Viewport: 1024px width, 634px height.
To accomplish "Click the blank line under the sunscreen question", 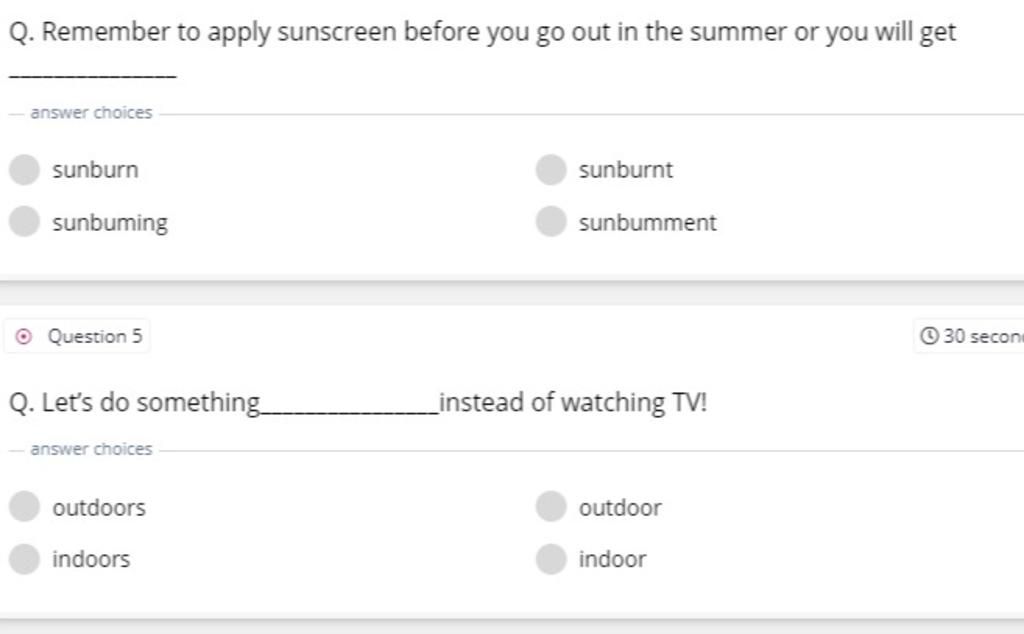I will point(92,77).
